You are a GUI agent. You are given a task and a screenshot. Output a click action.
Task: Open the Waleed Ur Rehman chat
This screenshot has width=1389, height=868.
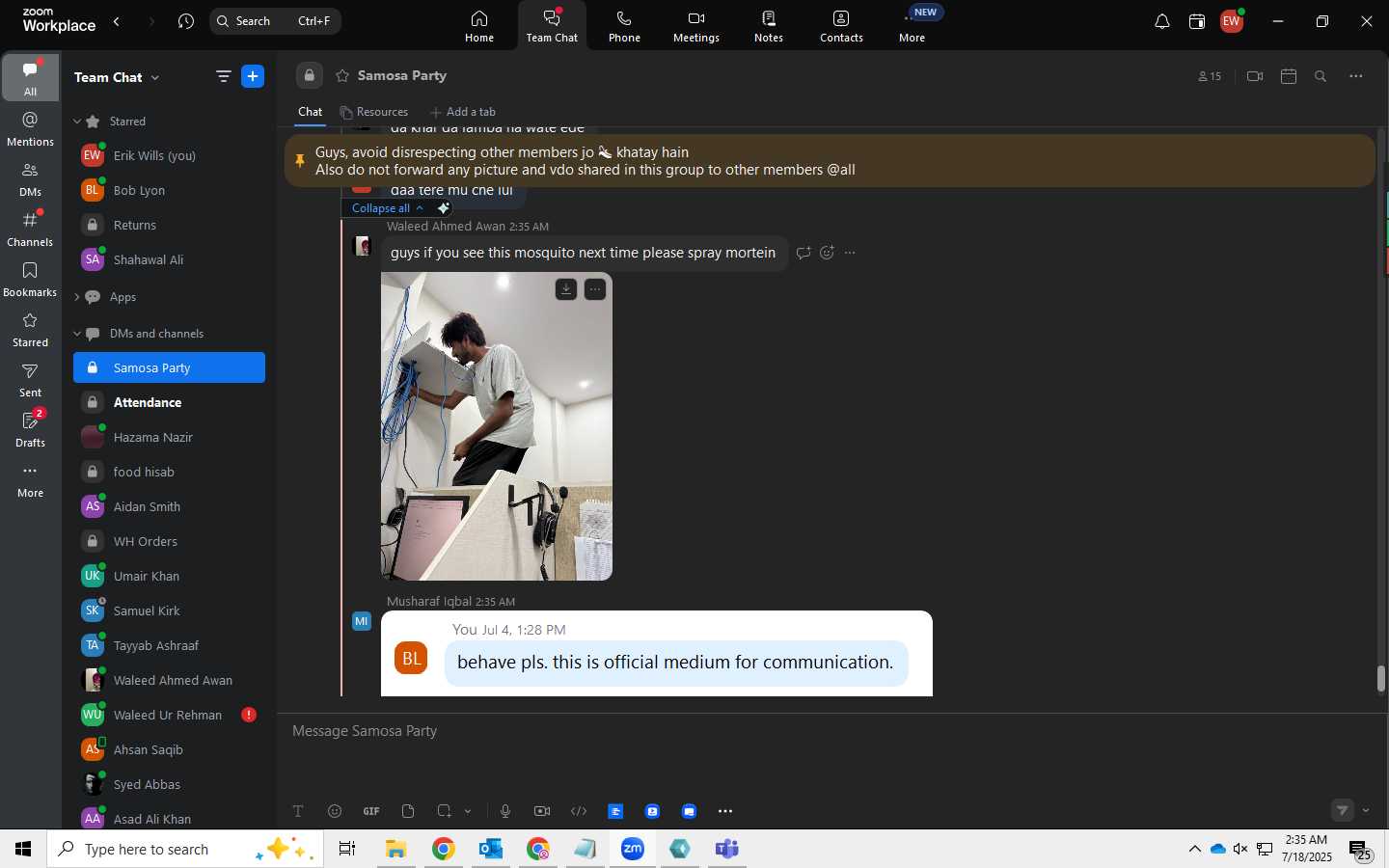(x=169, y=715)
